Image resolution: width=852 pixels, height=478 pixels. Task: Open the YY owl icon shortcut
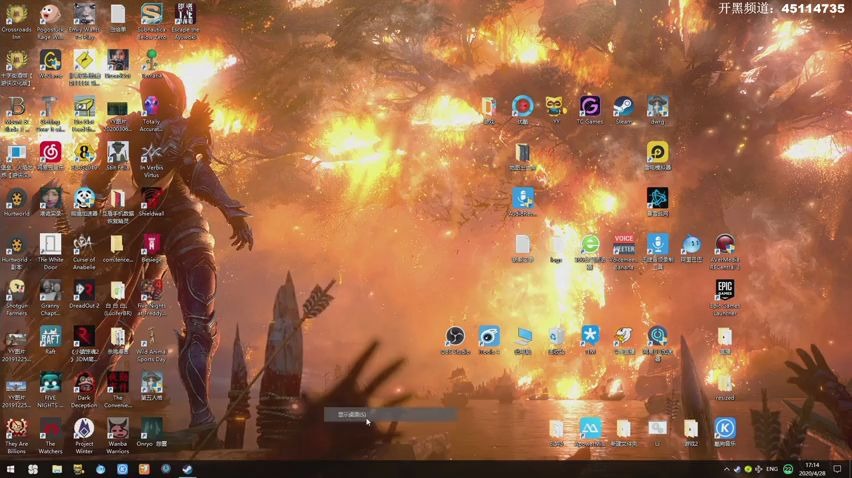tap(556, 110)
